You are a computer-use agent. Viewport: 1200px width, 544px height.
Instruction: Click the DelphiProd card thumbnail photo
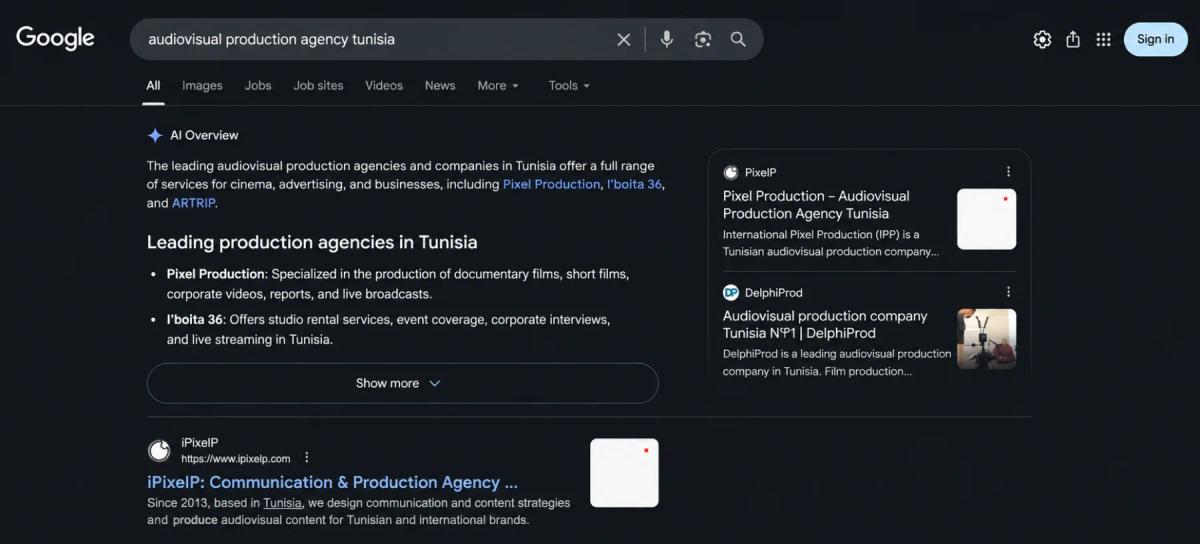click(x=986, y=339)
